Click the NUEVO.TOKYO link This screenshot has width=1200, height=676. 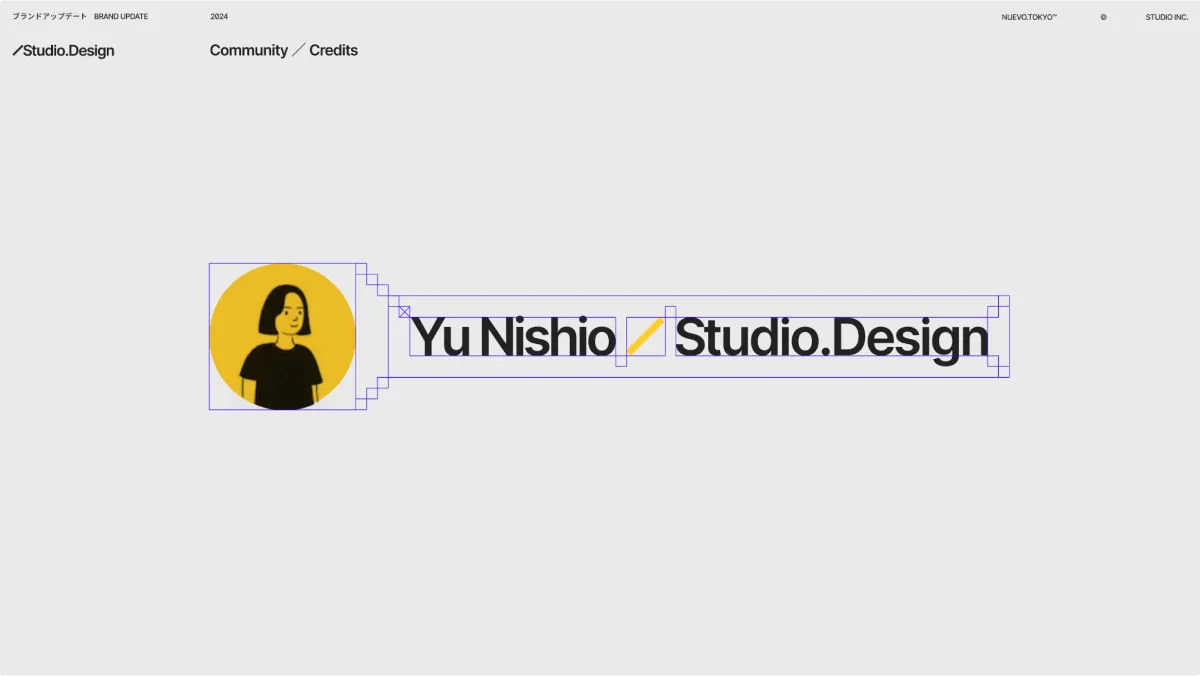pos(1029,17)
